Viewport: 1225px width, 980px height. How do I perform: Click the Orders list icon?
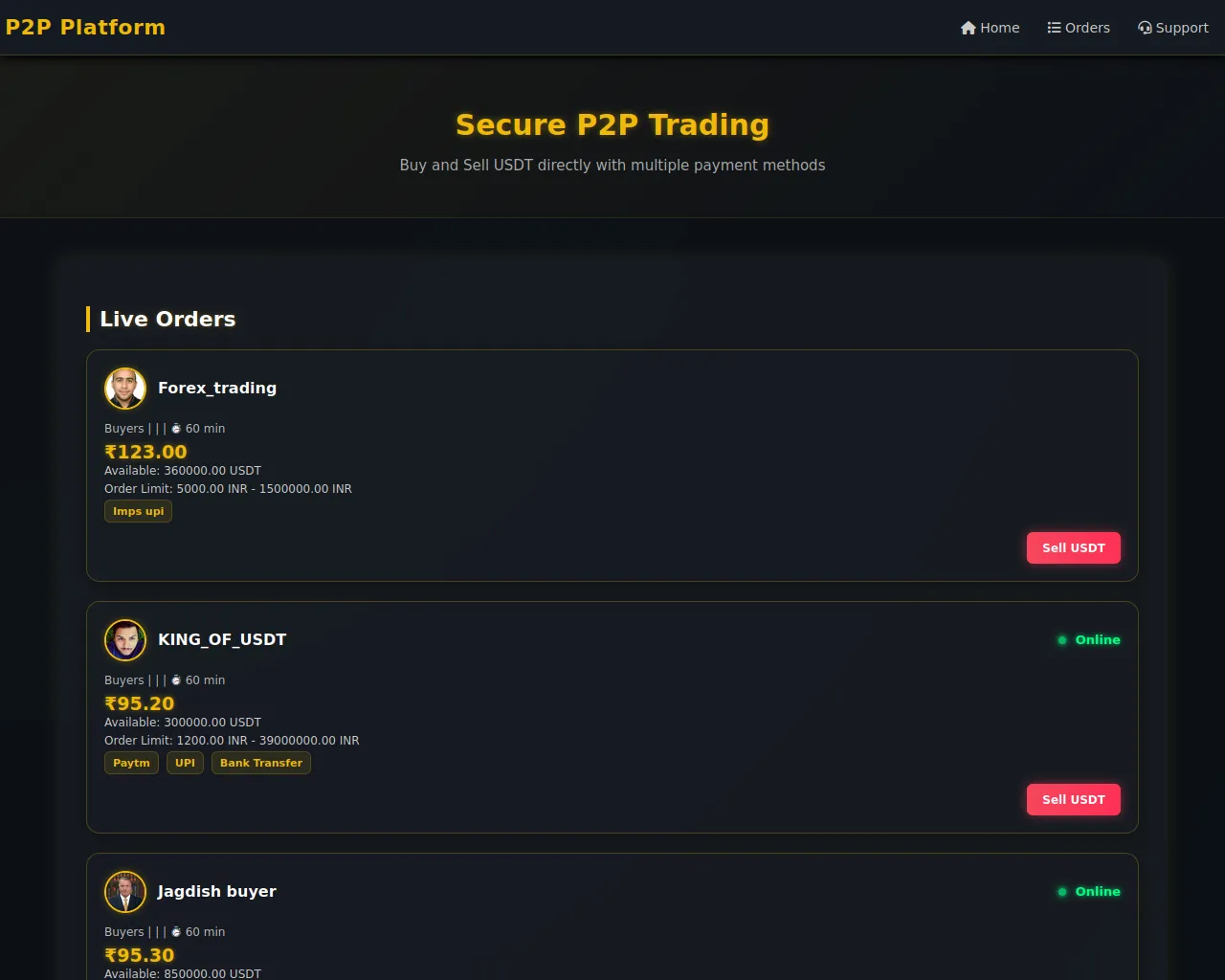tap(1054, 28)
